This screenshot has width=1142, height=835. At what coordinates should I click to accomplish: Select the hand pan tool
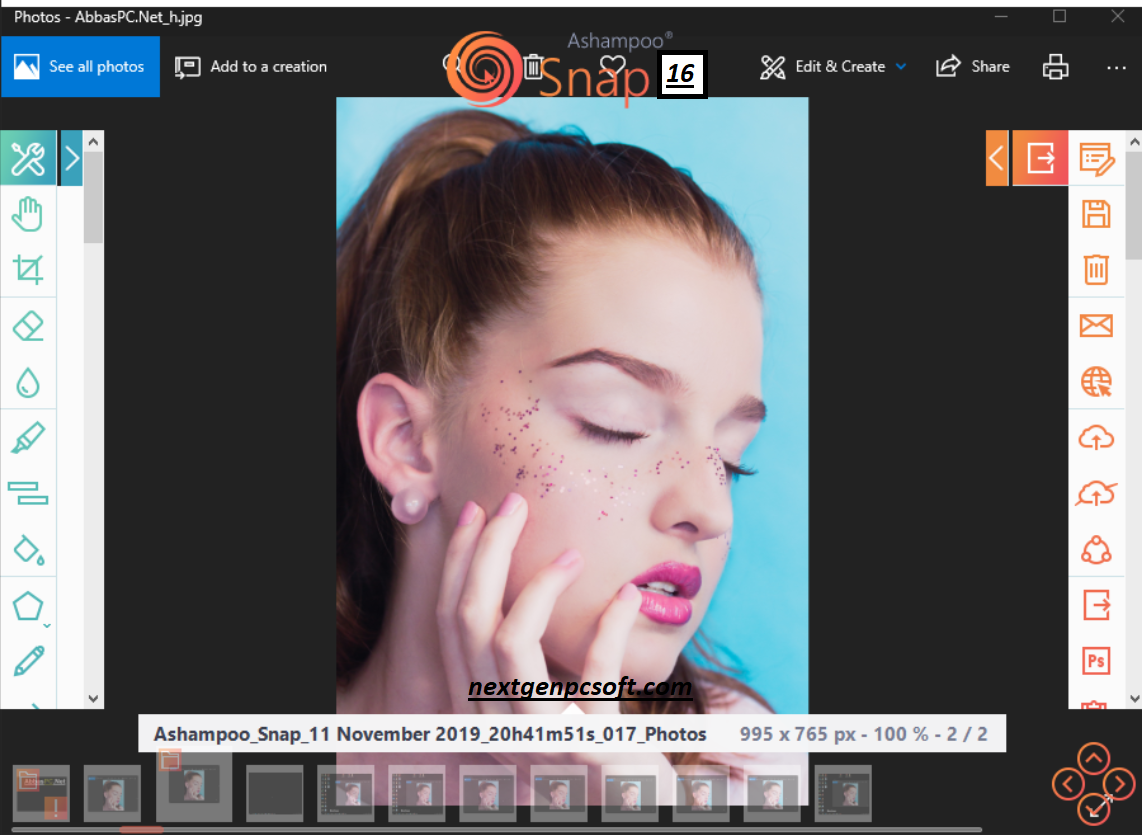(28, 215)
